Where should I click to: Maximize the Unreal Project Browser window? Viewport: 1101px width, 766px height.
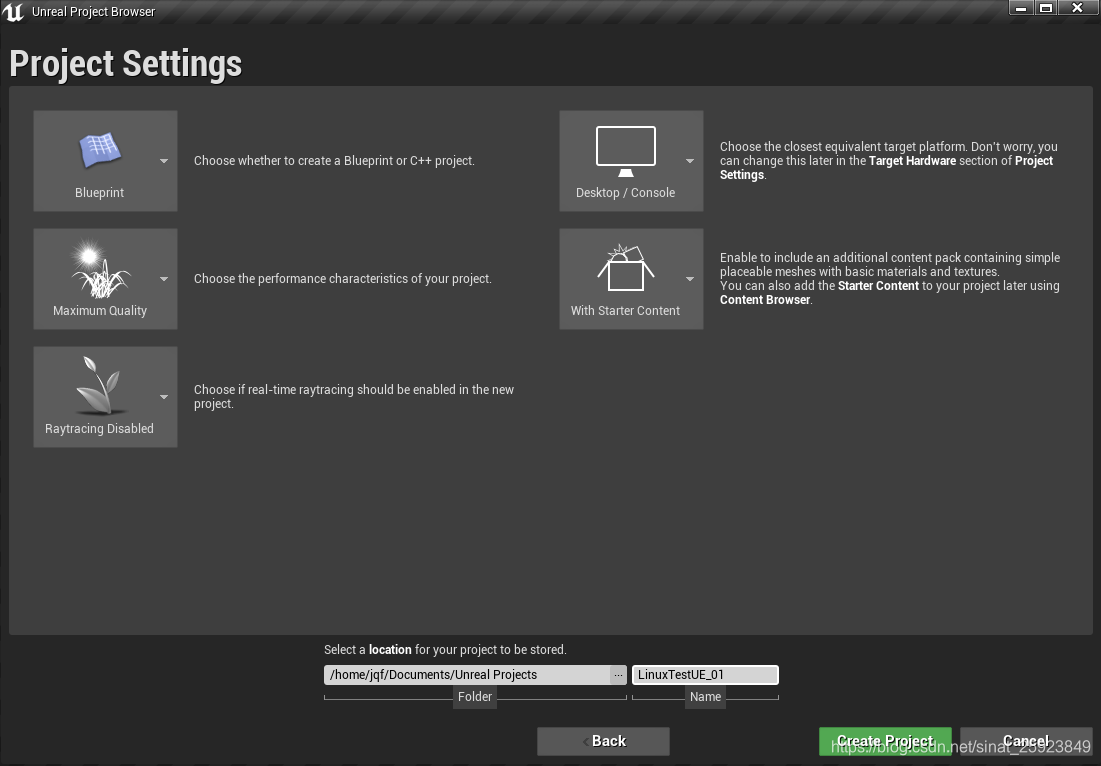point(1046,8)
